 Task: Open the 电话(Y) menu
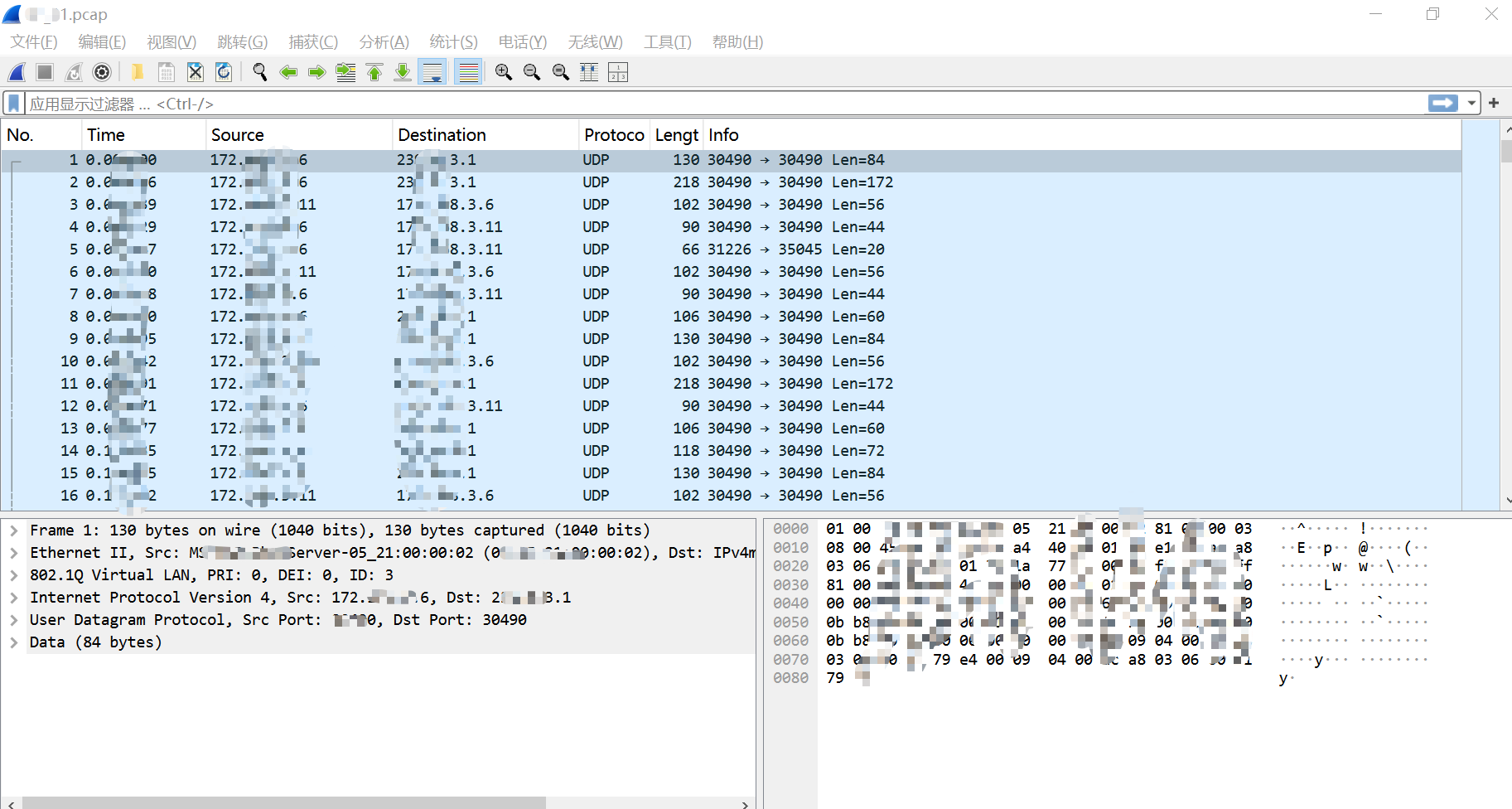523,42
